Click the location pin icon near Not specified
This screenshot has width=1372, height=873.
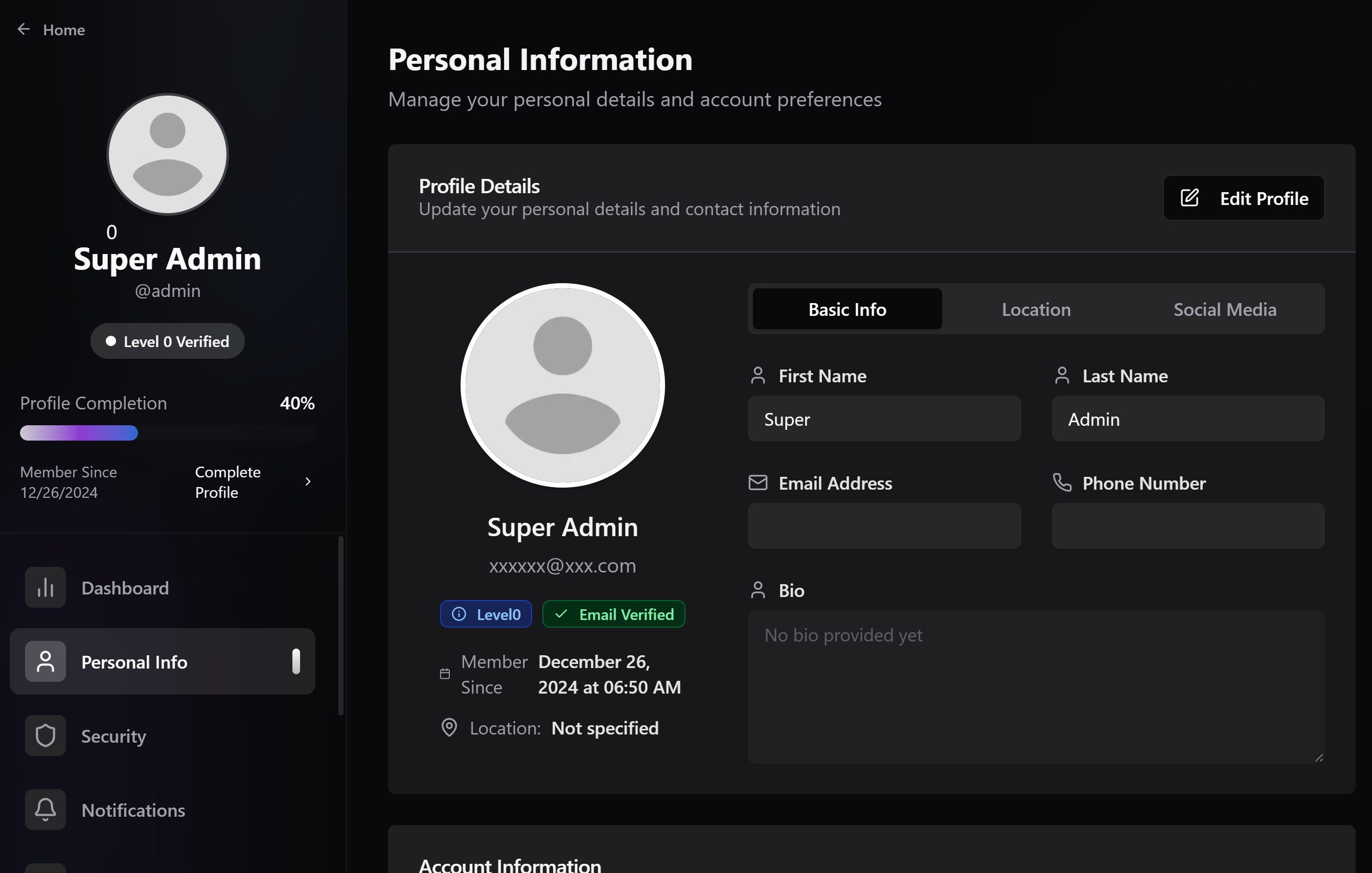pyautogui.click(x=449, y=728)
